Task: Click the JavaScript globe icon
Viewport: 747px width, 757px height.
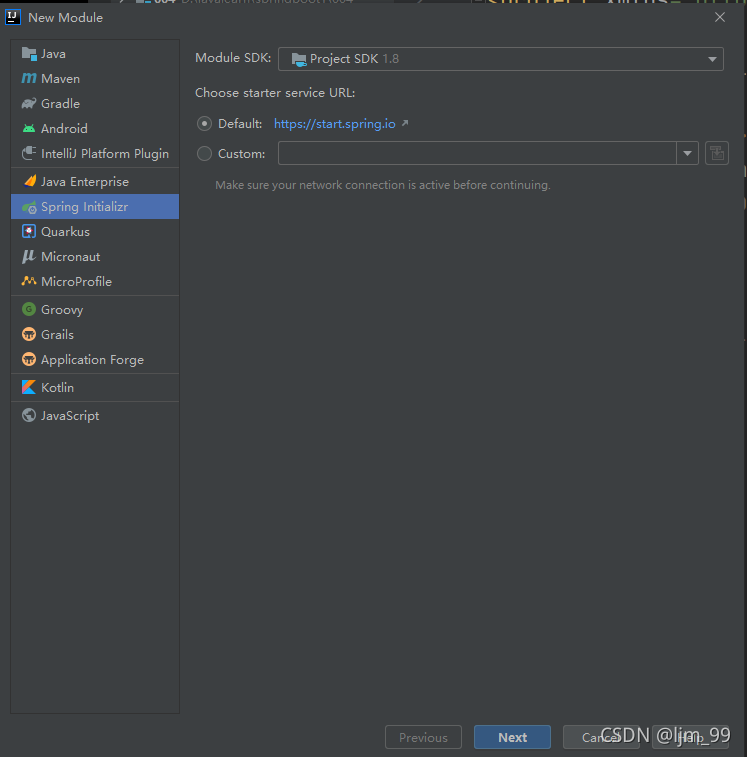Action: coord(29,415)
